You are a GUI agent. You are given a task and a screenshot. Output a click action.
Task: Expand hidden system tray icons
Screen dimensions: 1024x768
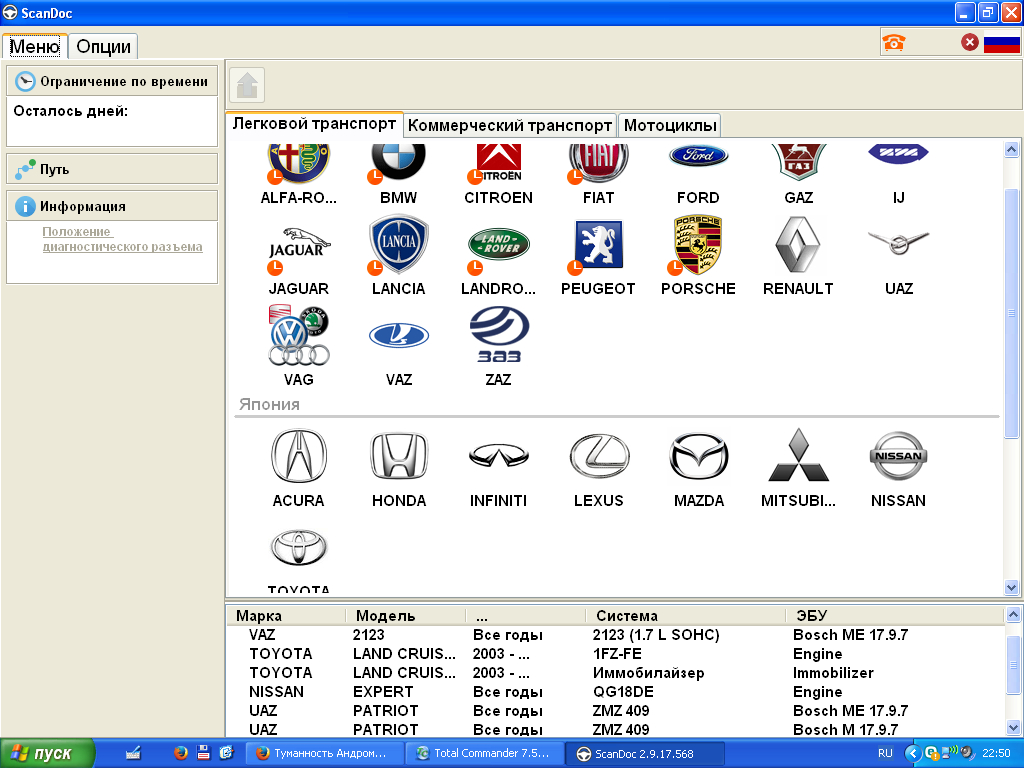tap(912, 753)
